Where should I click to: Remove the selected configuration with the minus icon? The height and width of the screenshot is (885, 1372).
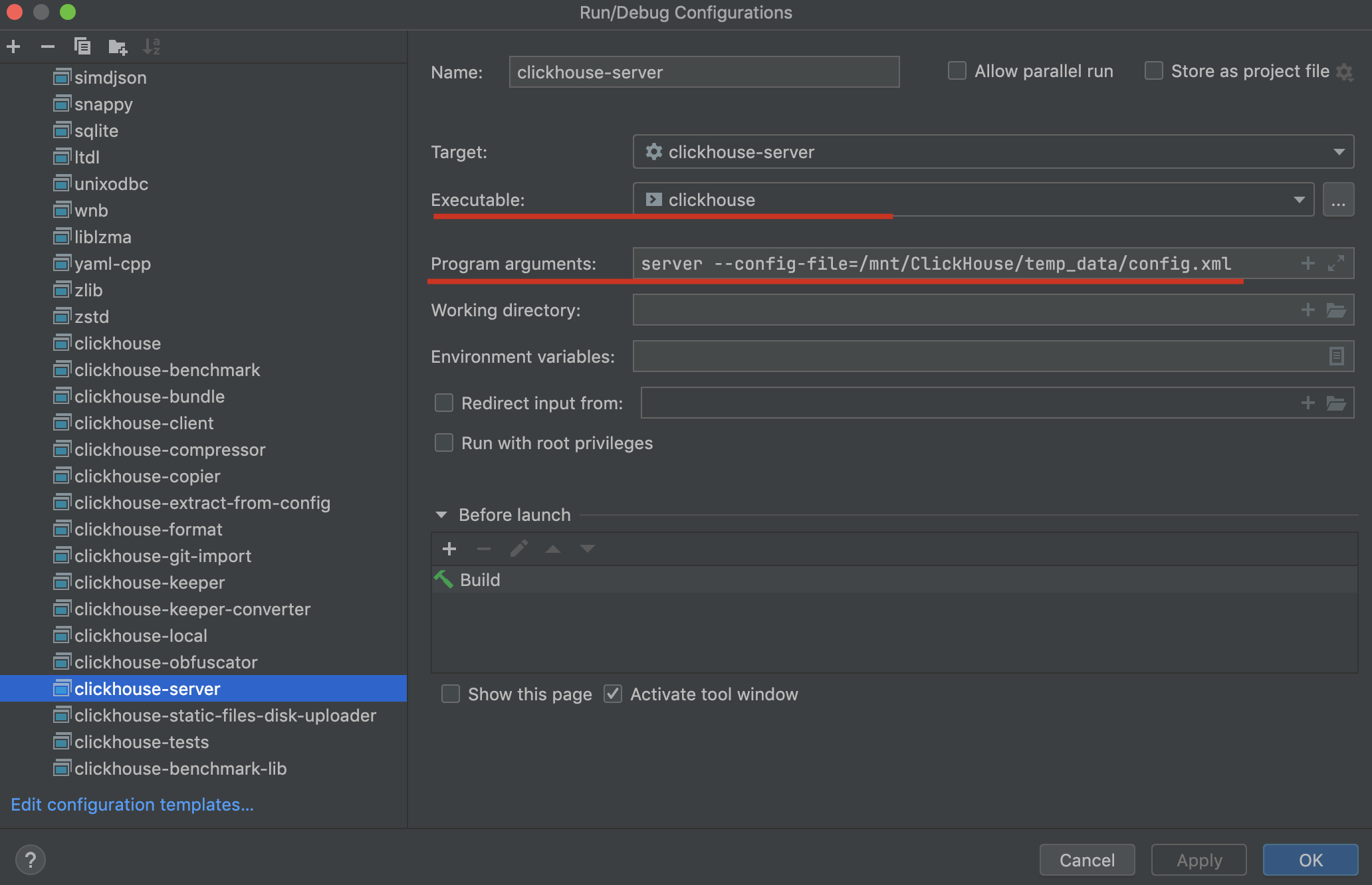pyautogui.click(x=48, y=47)
